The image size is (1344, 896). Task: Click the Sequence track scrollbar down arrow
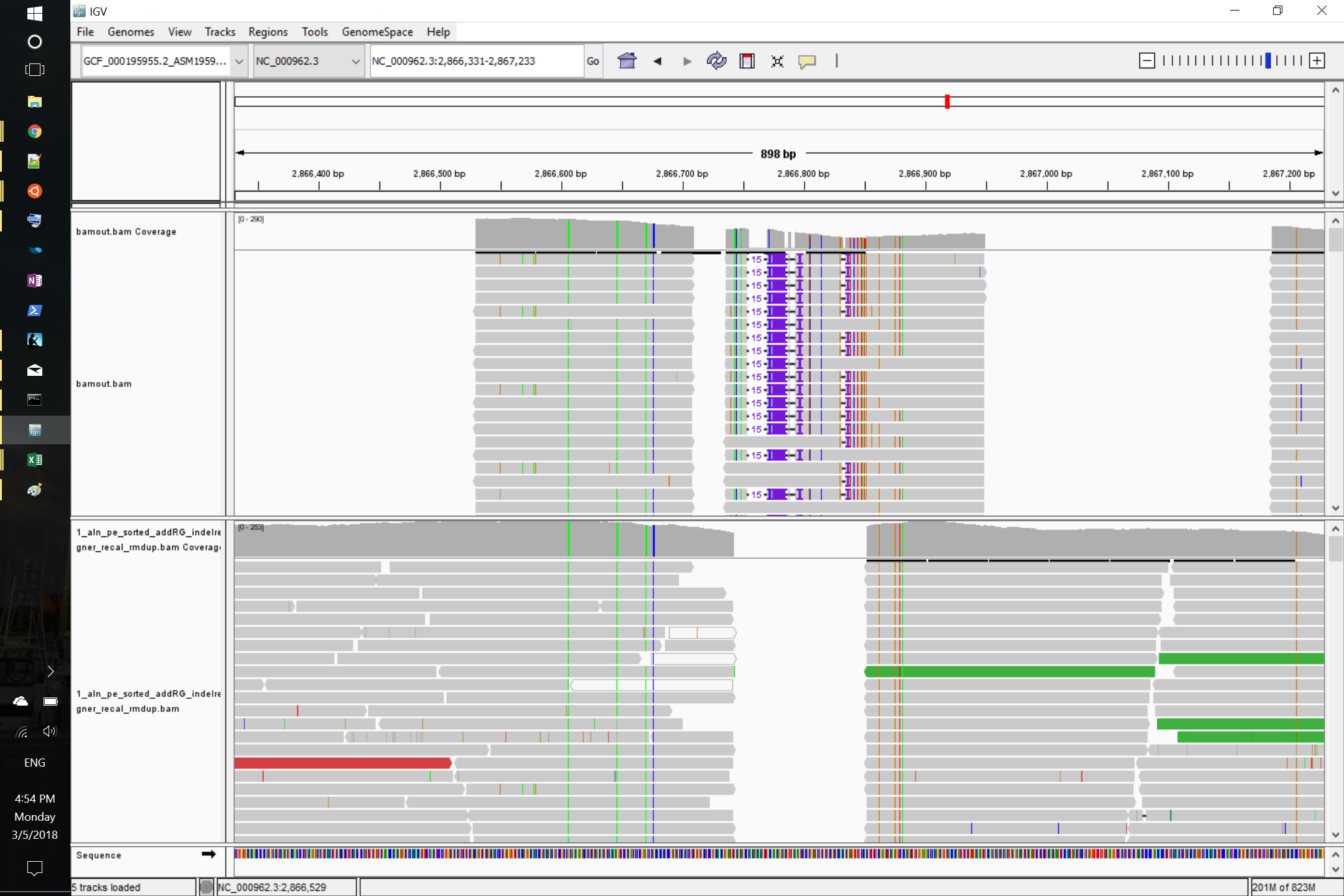(x=1335, y=869)
